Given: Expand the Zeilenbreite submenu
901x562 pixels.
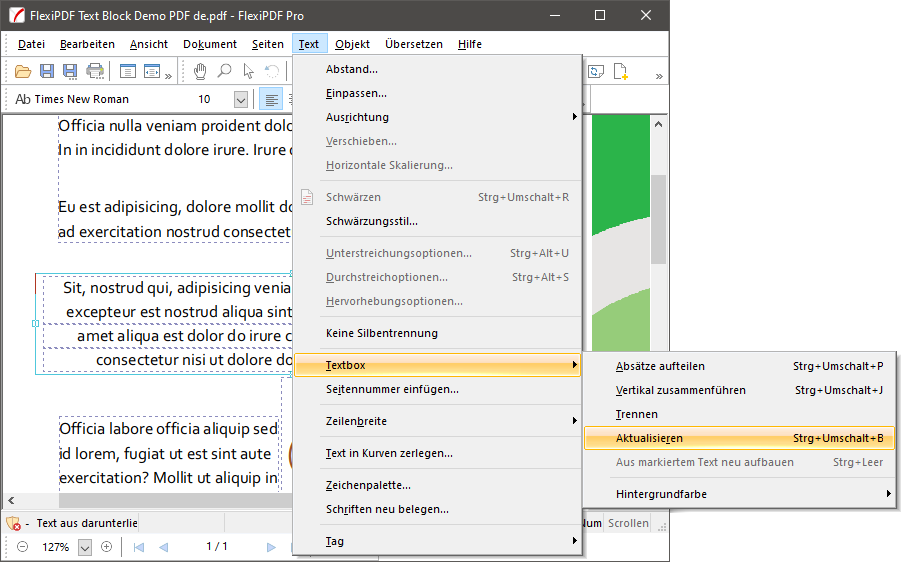Looking at the screenshot, I should click(x=437, y=421).
